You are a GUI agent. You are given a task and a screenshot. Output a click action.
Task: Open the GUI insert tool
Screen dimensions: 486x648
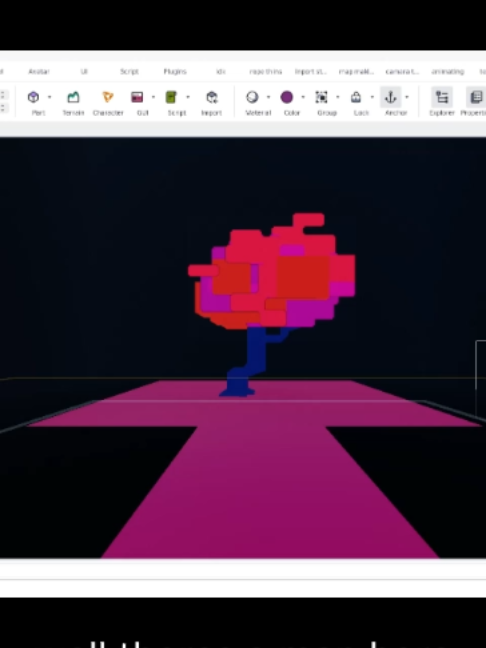click(x=137, y=97)
